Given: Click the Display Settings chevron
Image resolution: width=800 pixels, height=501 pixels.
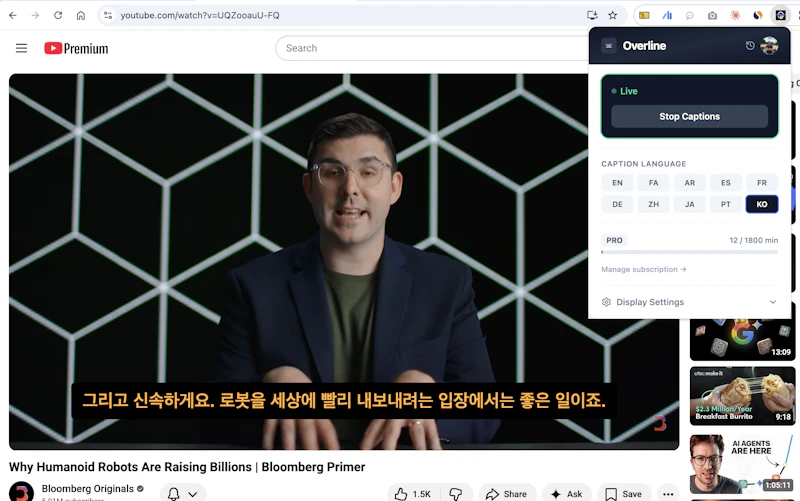Looking at the screenshot, I should (773, 302).
